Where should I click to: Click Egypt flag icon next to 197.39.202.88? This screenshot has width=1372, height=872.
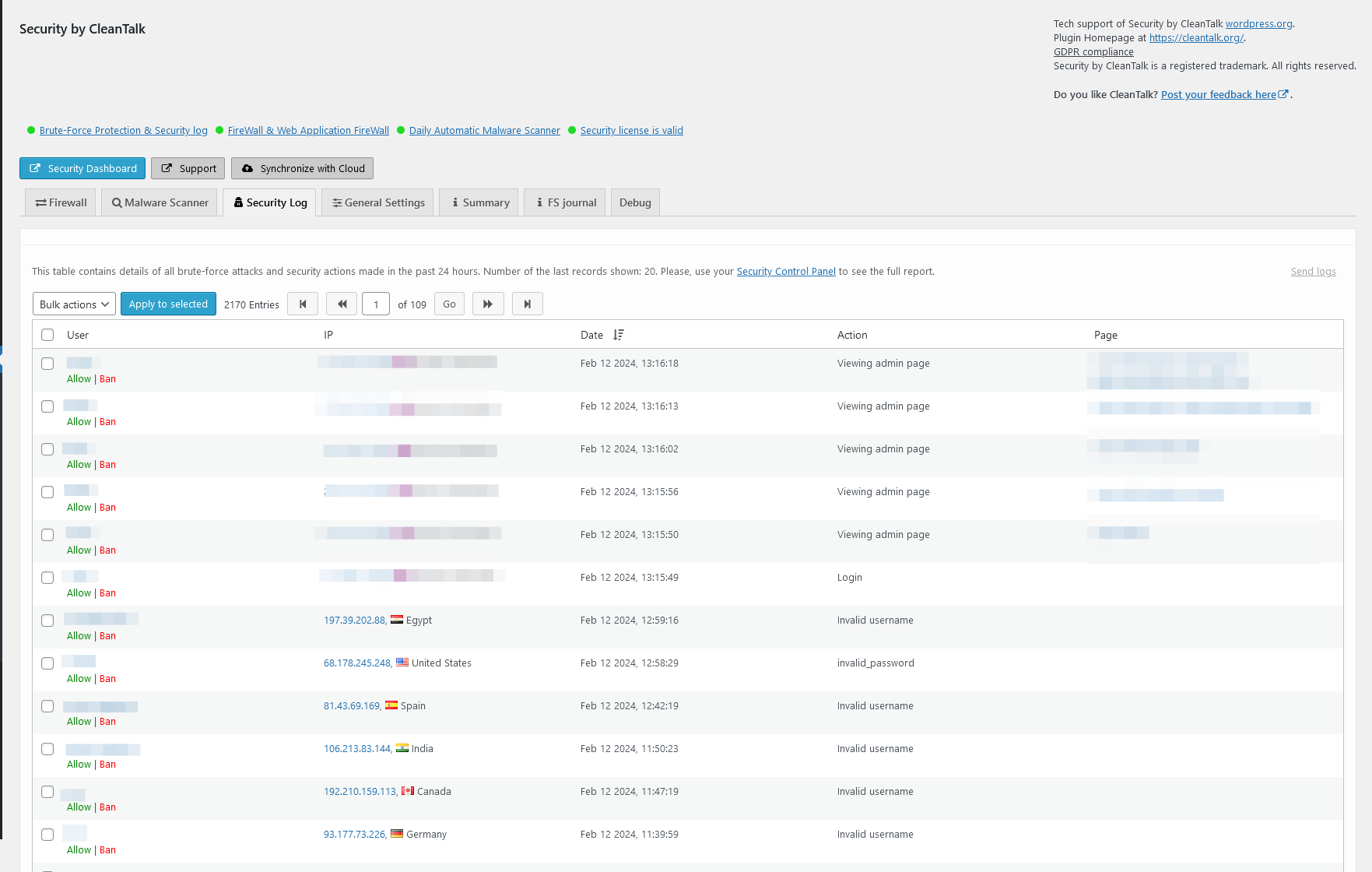coord(397,620)
